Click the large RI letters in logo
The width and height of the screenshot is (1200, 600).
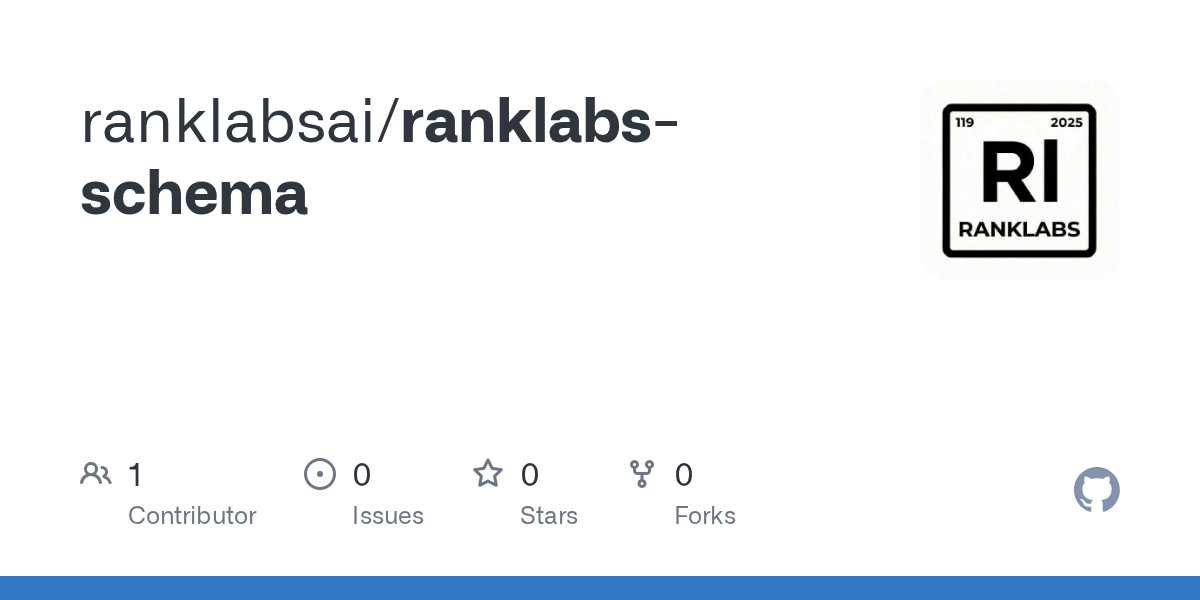click(x=1019, y=172)
